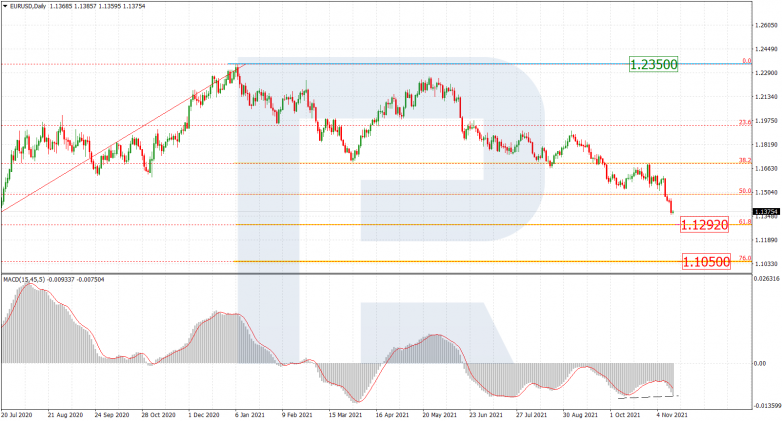The image size is (782, 421).
Task: Click price axis value 1.19750
Action: 767,121
